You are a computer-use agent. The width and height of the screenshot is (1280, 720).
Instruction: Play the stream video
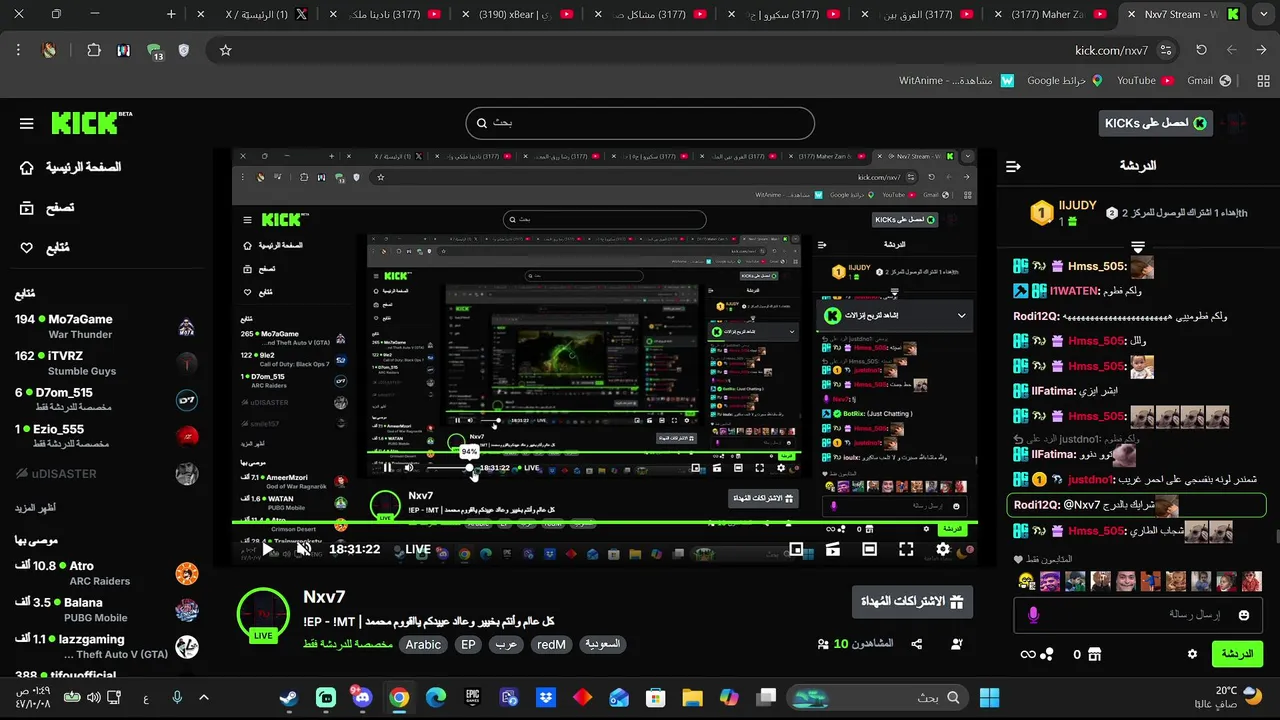tap(267, 549)
